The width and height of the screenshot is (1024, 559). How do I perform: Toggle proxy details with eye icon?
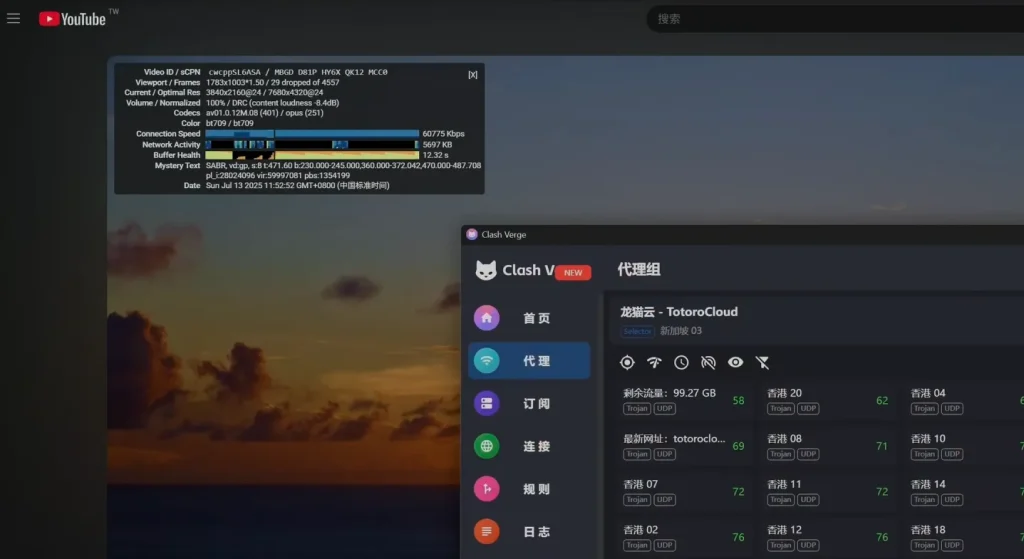tap(735, 362)
